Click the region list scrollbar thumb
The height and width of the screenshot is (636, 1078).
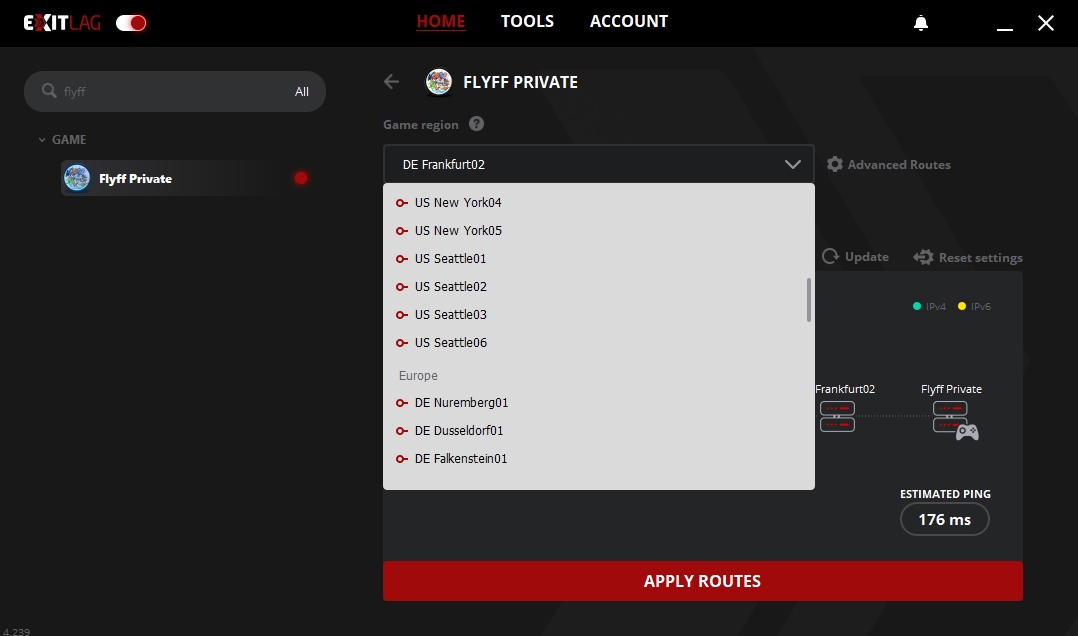tap(808, 300)
